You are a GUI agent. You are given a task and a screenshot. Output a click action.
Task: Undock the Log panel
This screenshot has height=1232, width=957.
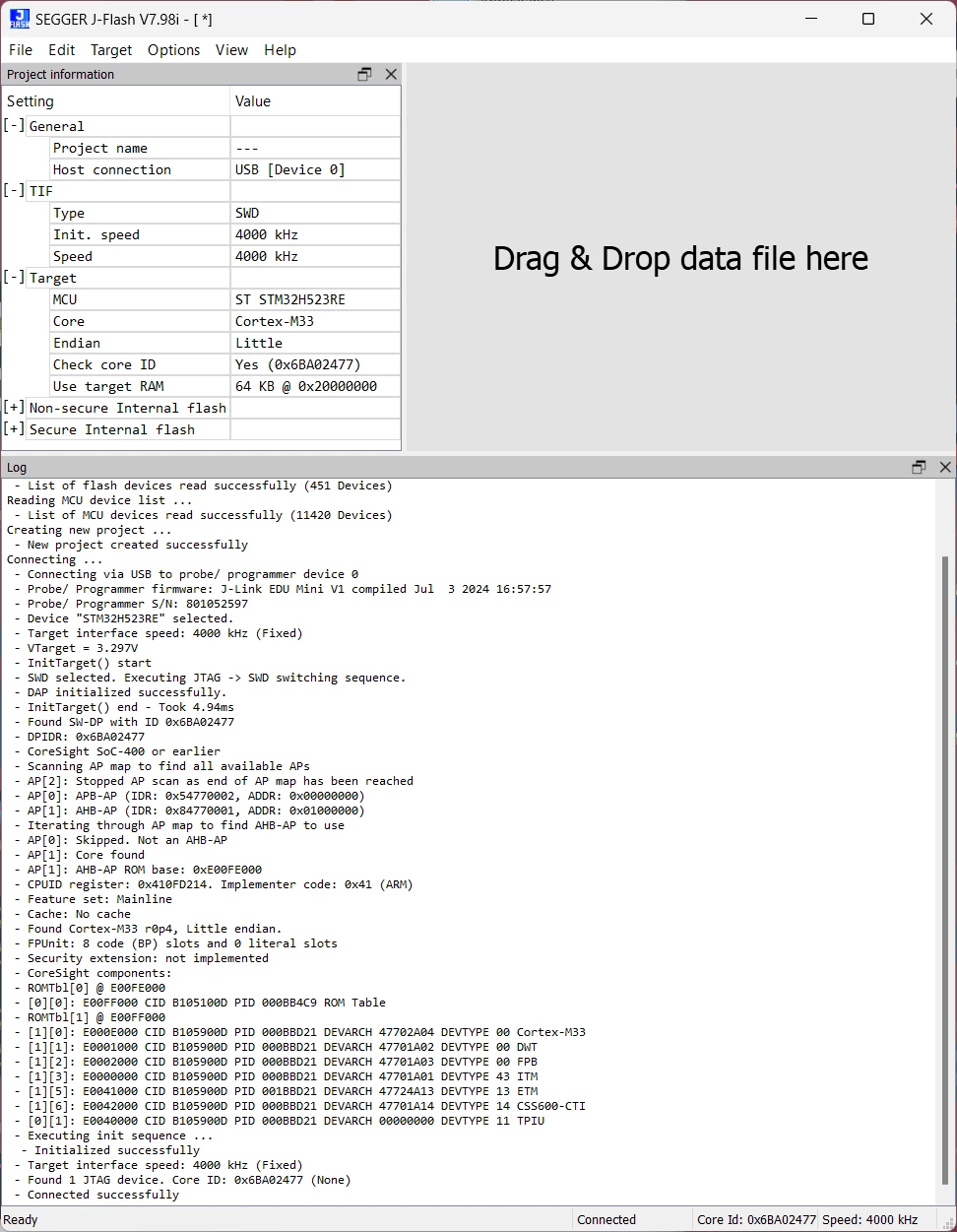click(919, 467)
